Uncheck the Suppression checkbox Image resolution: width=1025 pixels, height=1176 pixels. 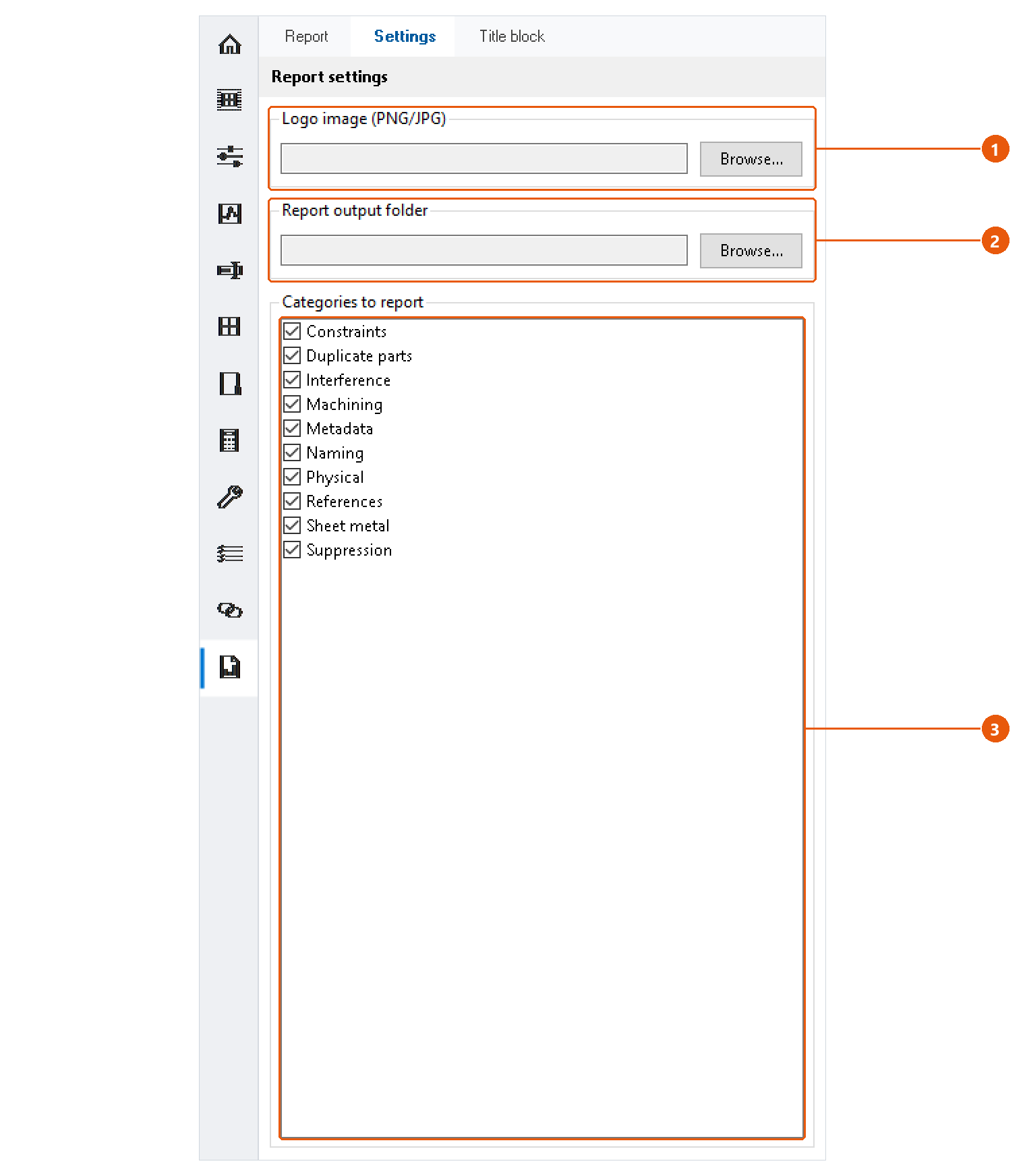tap(292, 550)
